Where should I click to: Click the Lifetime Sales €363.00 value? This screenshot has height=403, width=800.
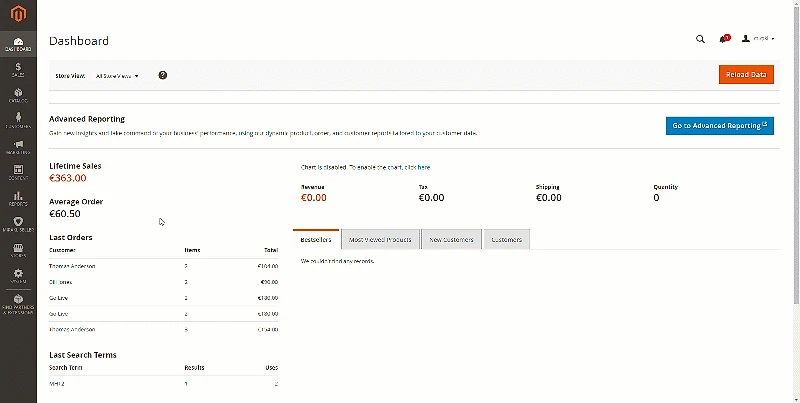click(x=68, y=178)
